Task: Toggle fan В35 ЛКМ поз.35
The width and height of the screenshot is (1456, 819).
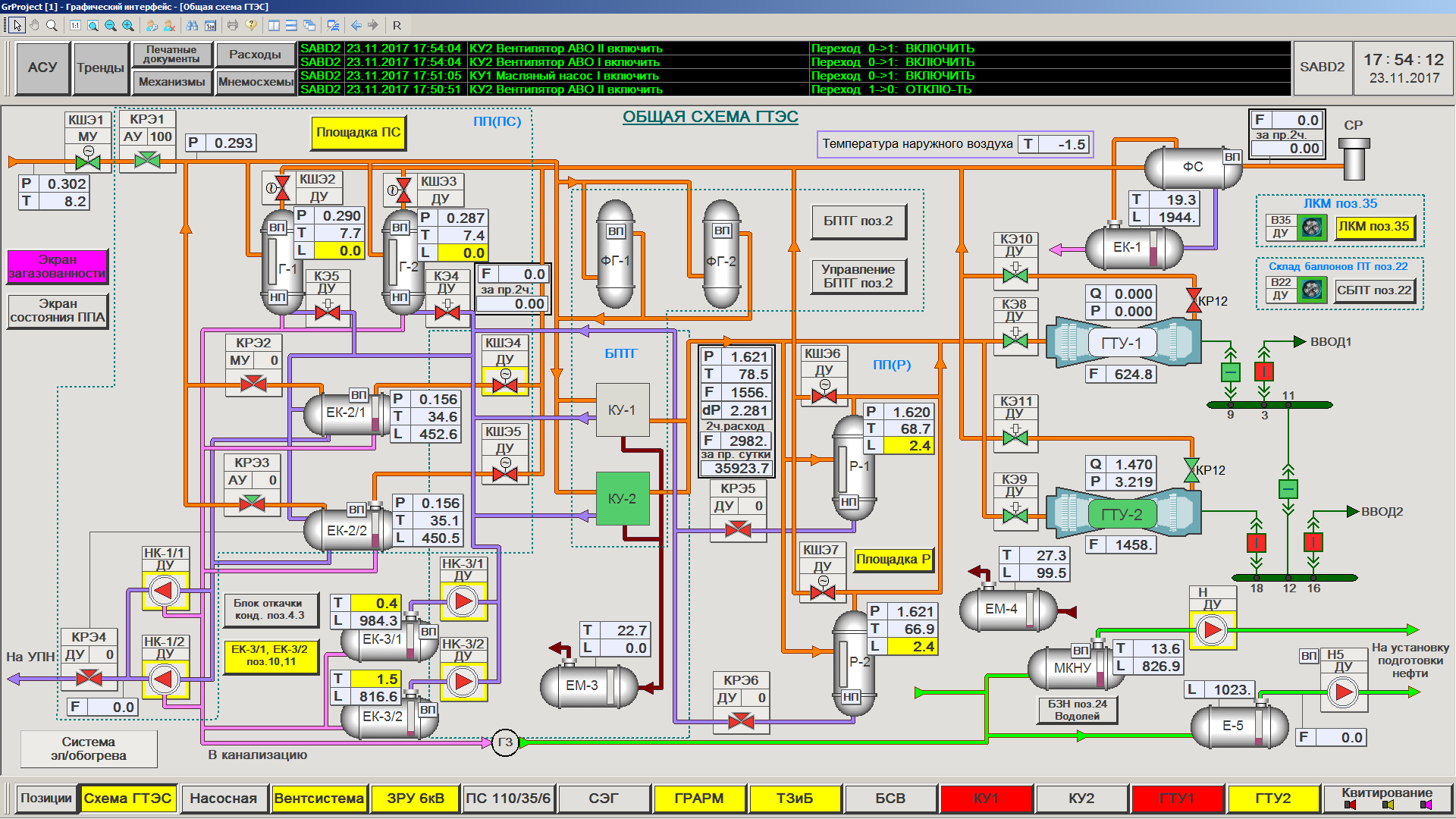Action: pos(1311,227)
